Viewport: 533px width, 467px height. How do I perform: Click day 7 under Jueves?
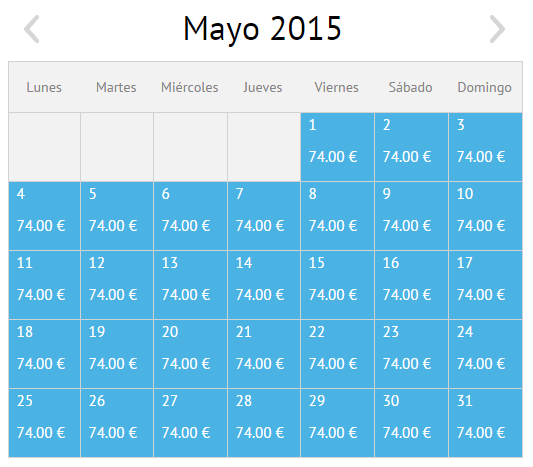coord(264,216)
